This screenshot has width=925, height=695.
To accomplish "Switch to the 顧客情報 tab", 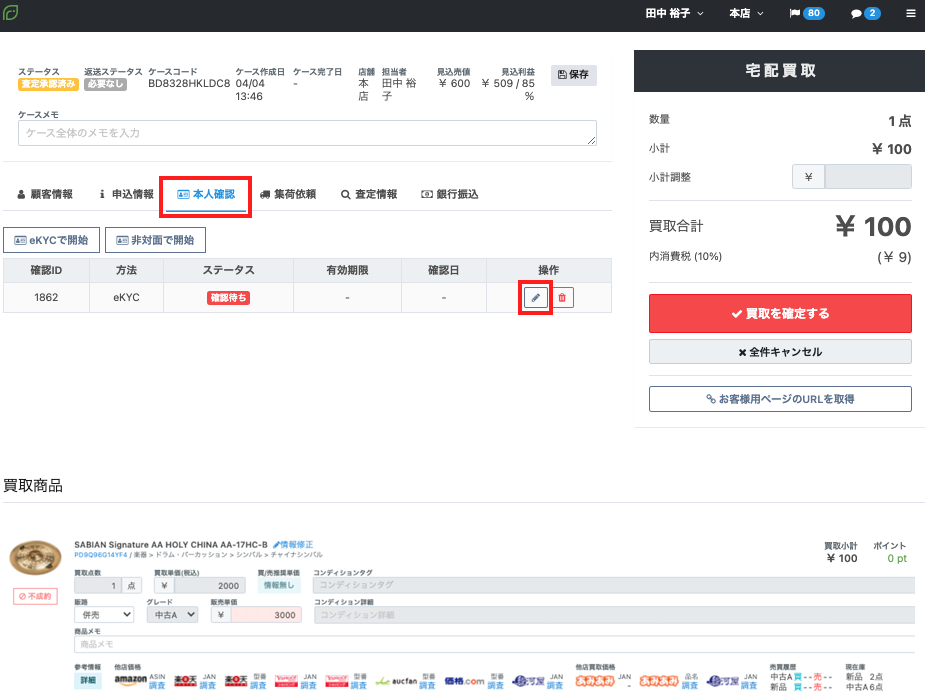I will [45, 194].
